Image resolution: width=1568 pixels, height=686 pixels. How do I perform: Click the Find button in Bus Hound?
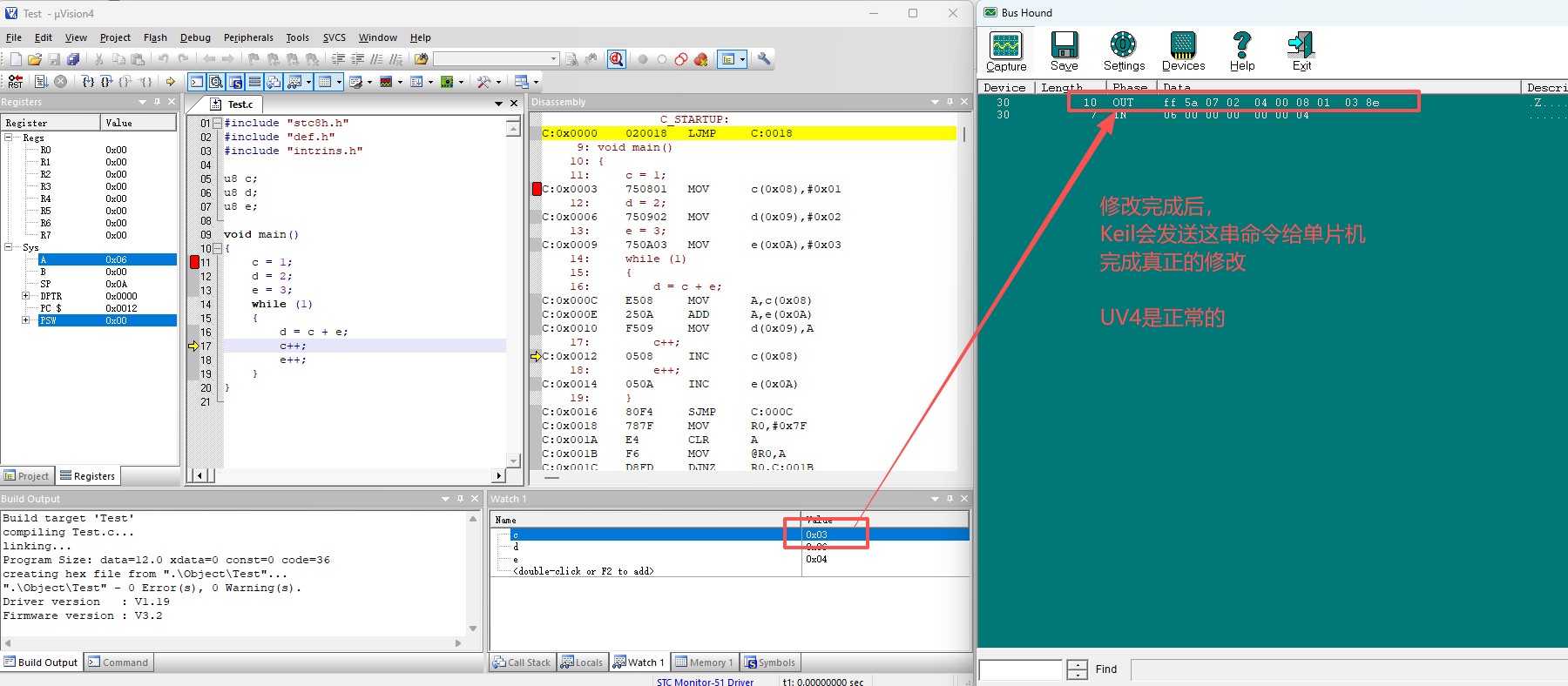pos(1105,669)
